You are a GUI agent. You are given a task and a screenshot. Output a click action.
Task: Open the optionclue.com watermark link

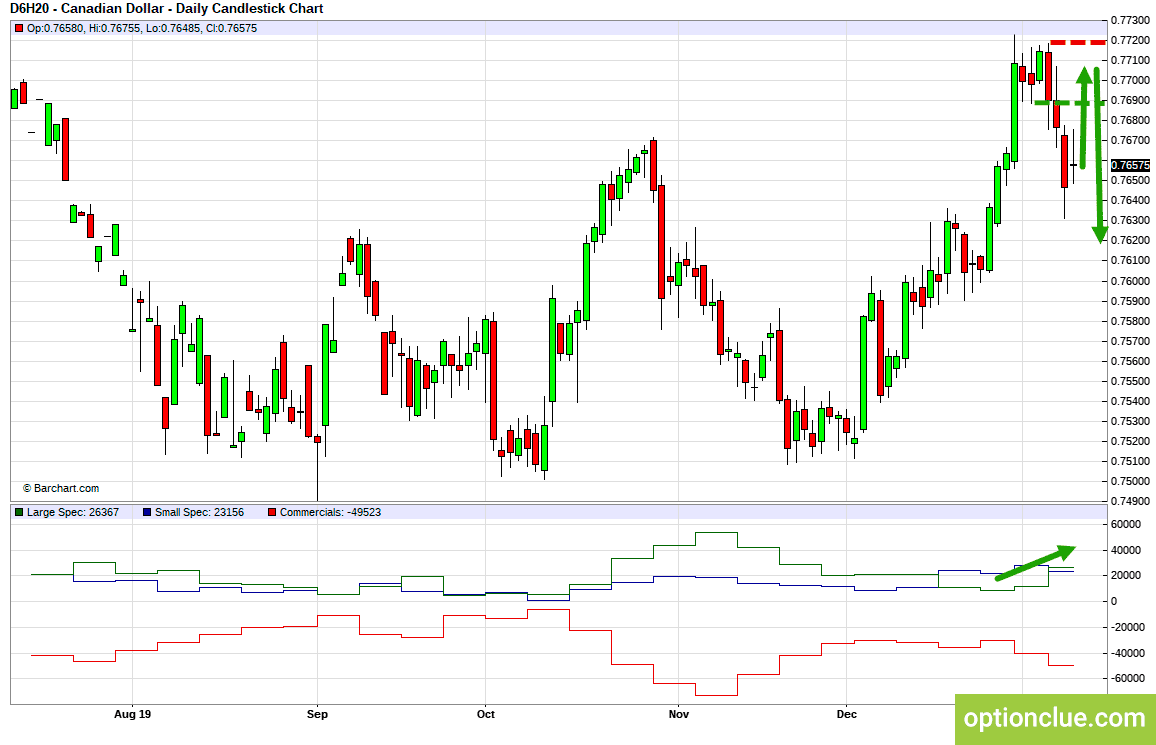click(x=1054, y=718)
